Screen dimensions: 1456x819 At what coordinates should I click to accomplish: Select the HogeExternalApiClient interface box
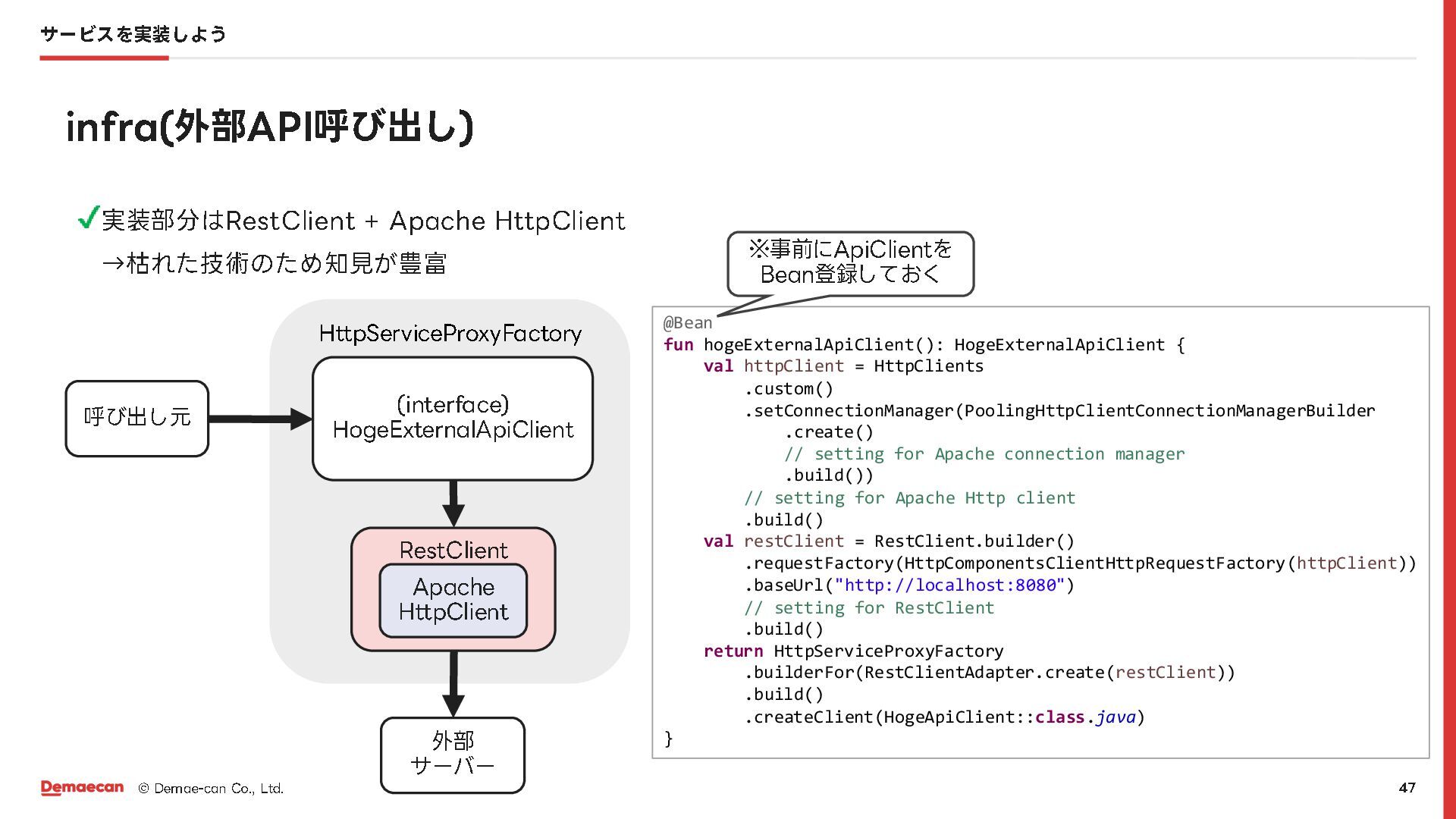453,419
